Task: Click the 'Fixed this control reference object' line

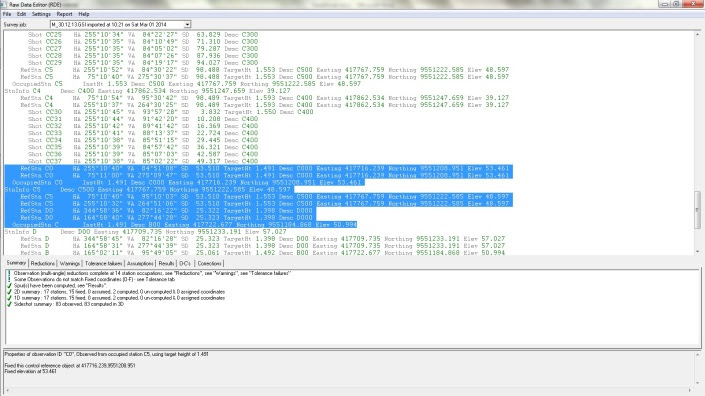Action: tap(70, 366)
